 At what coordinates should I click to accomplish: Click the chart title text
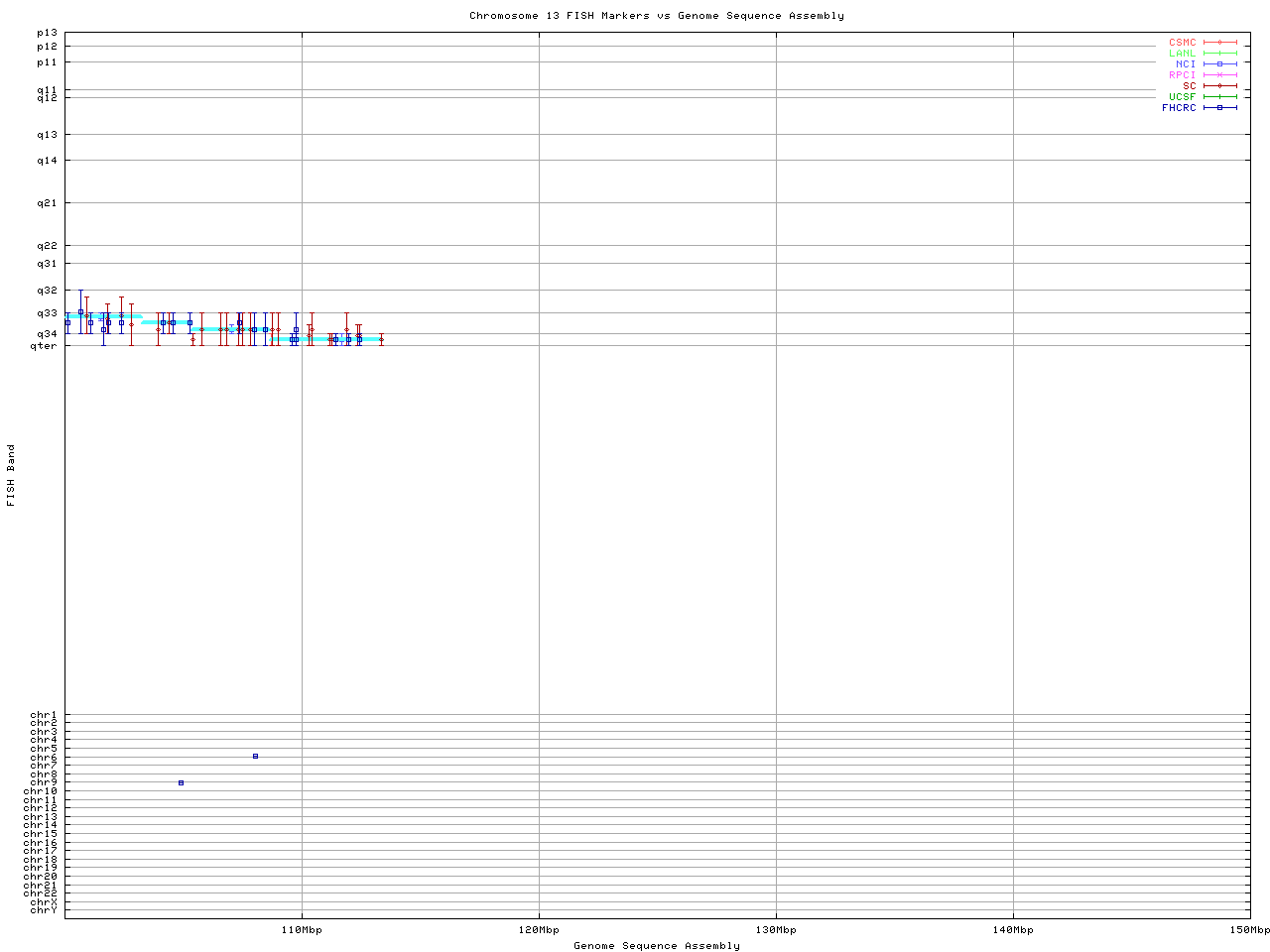click(657, 16)
